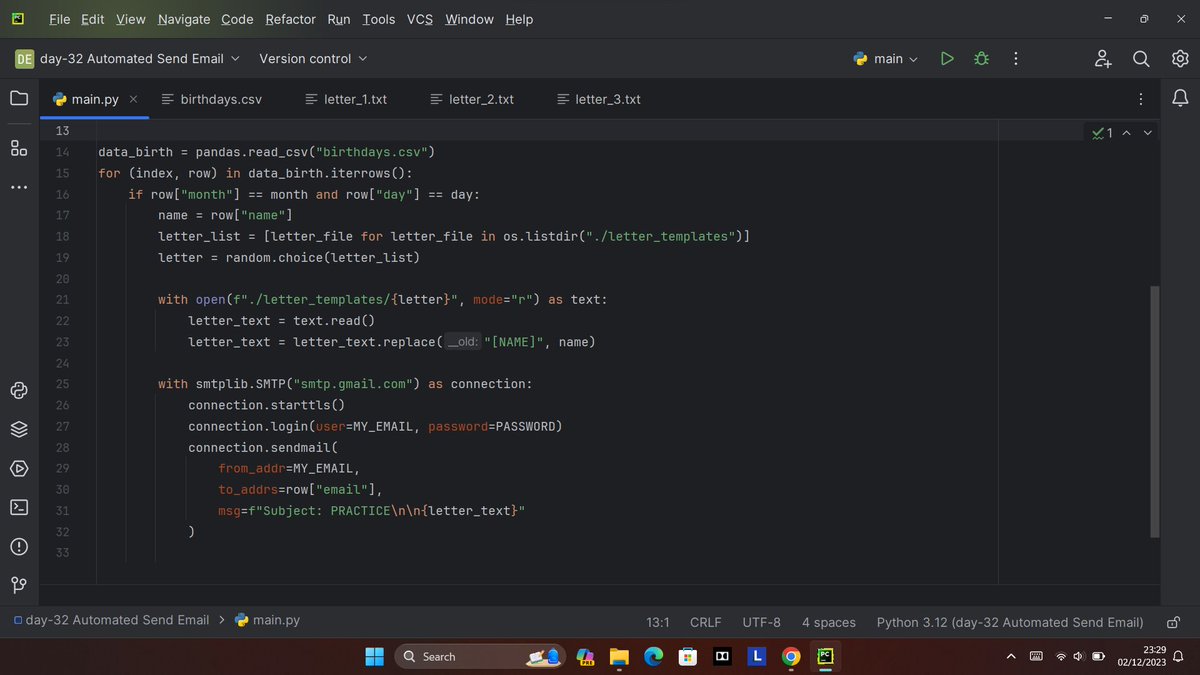Open Search Everywhere magnifier icon
Viewport: 1200px width, 675px height.
tap(1141, 59)
